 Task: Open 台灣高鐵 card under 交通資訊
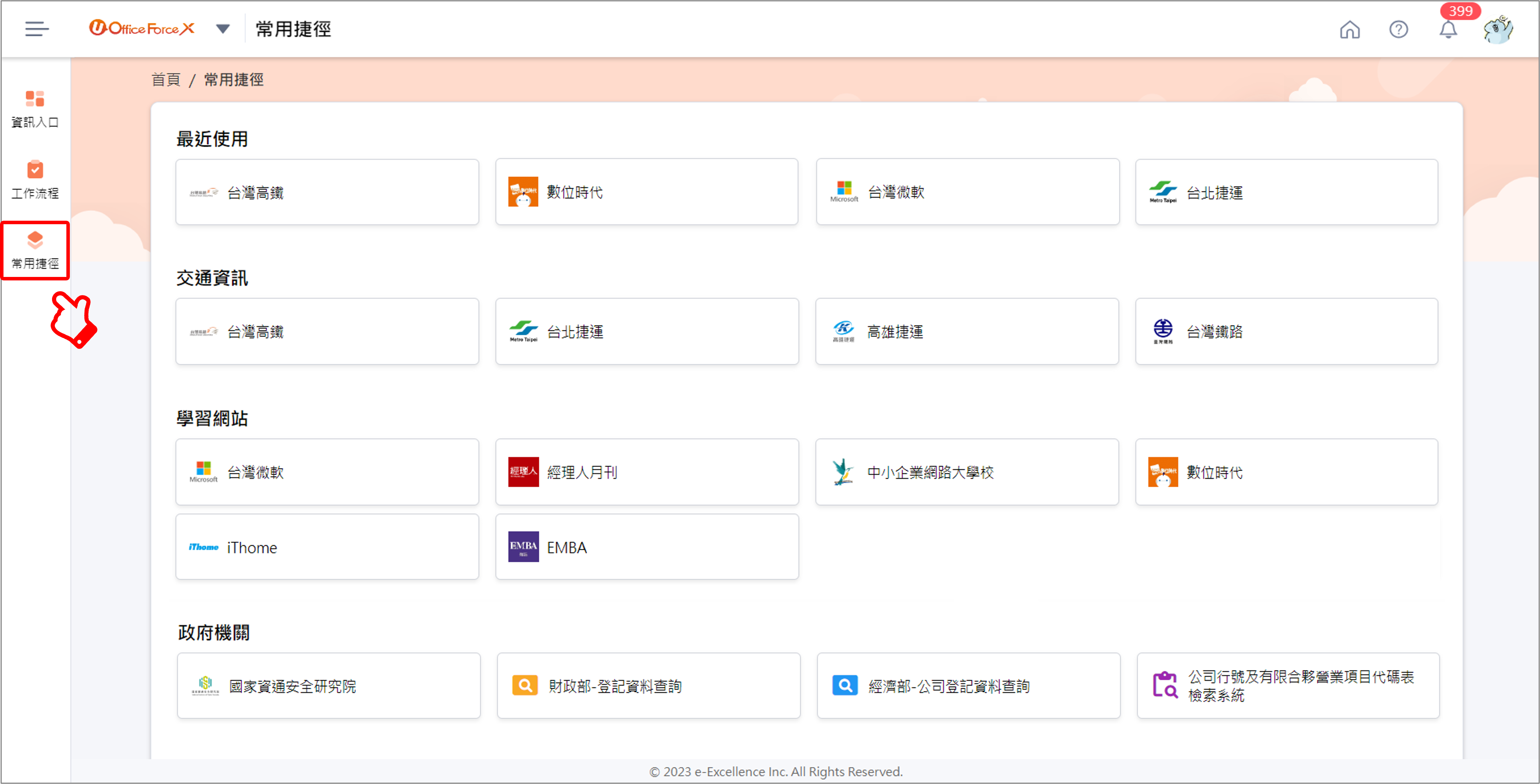click(x=327, y=331)
